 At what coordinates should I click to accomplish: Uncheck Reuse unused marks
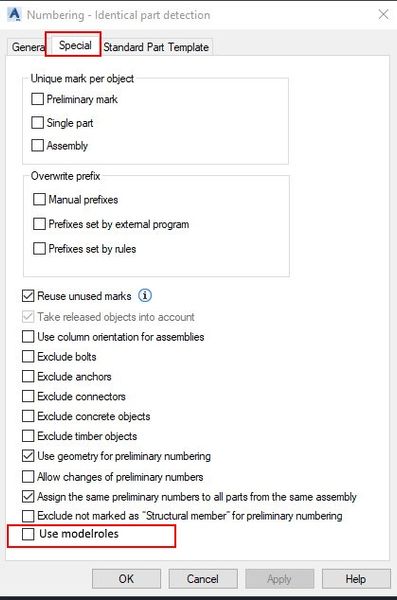click(x=28, y=296)
